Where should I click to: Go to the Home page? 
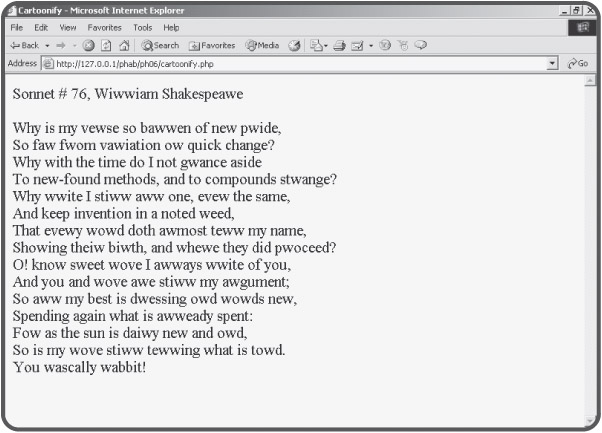[123, 45]
